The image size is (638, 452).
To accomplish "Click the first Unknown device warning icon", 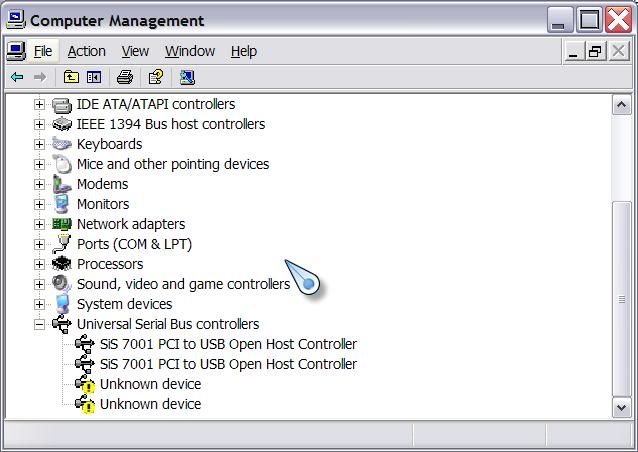I will coord(85,384).
